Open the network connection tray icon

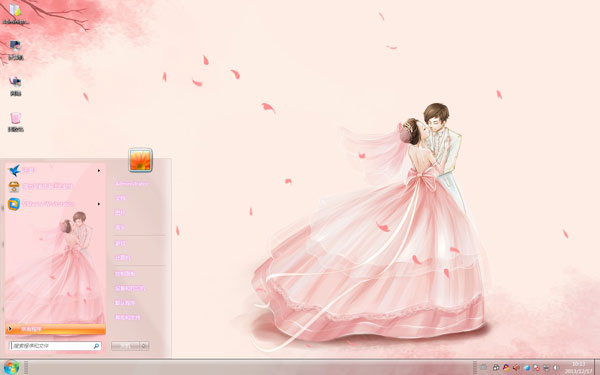pyautogui.click(x=546, y=368)
